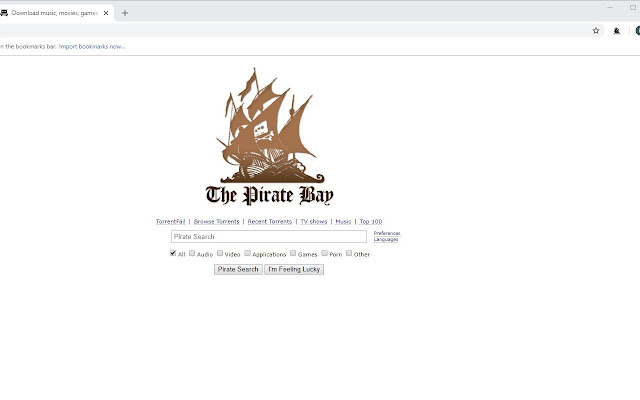The image size is (640, 400).
Task: Open Preferences link
Action: coord(387,233)
